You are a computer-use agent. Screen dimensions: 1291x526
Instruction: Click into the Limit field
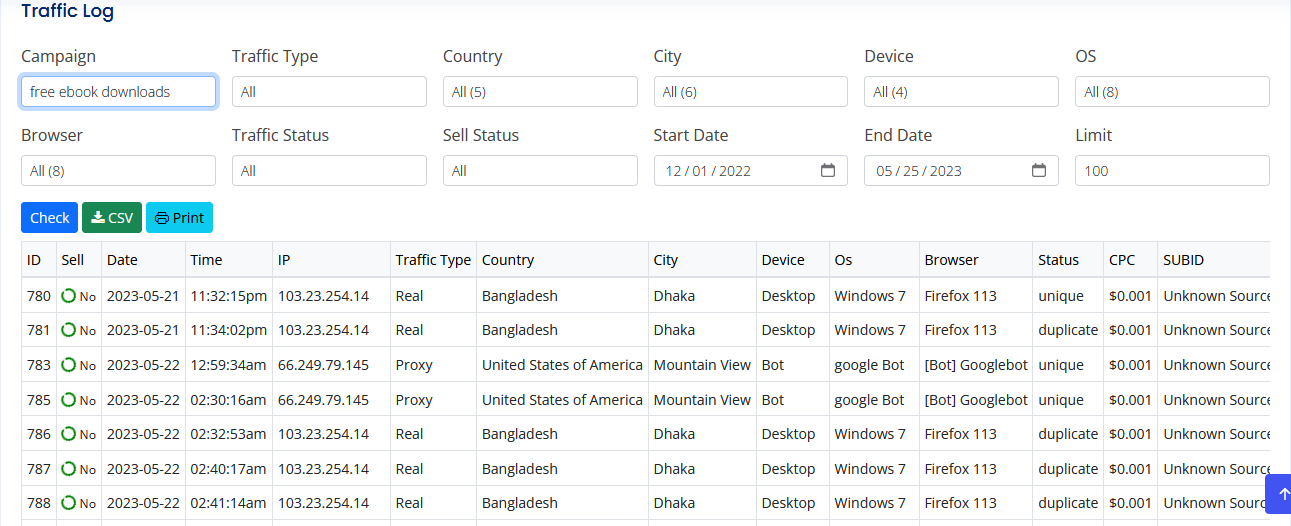coord(1172,171)
